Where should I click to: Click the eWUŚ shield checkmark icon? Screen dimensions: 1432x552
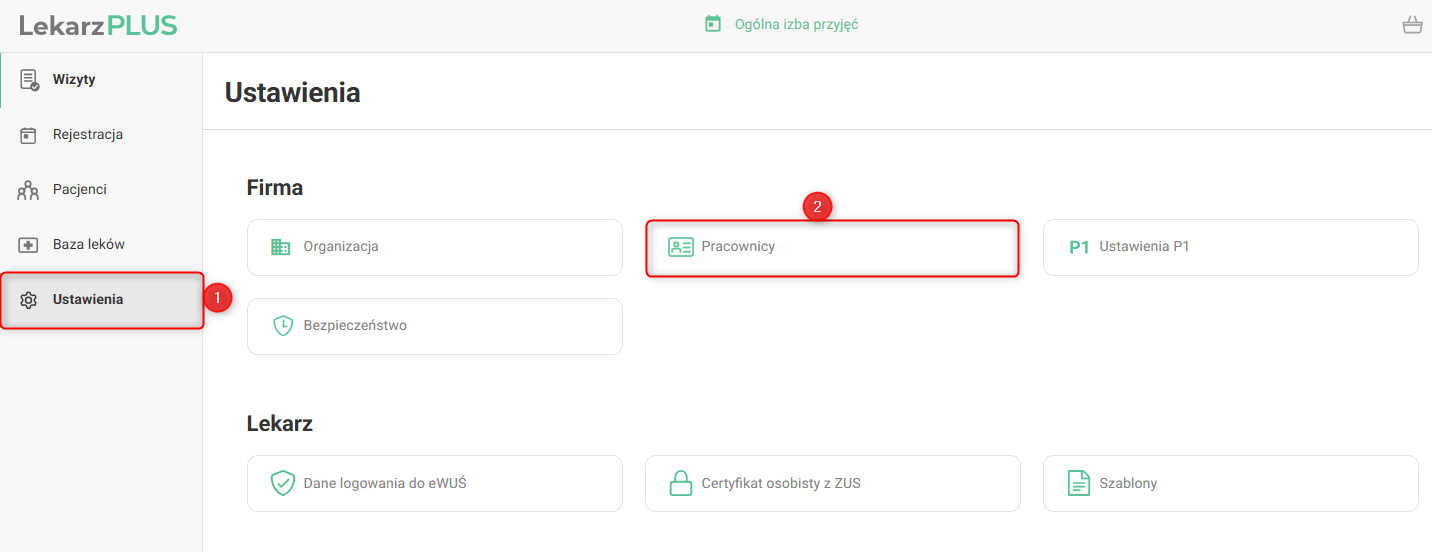(x=283, y=484)
